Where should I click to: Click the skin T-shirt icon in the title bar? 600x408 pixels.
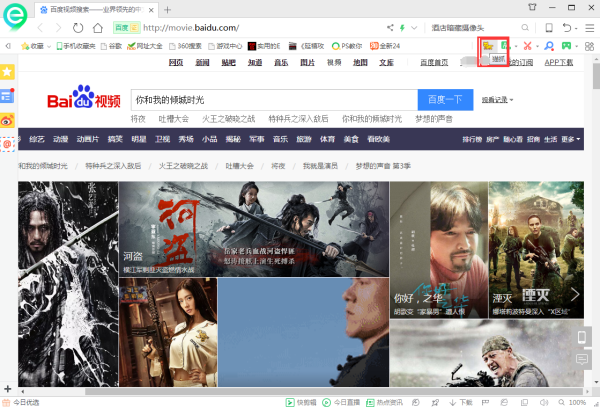(x=532, y=7)
